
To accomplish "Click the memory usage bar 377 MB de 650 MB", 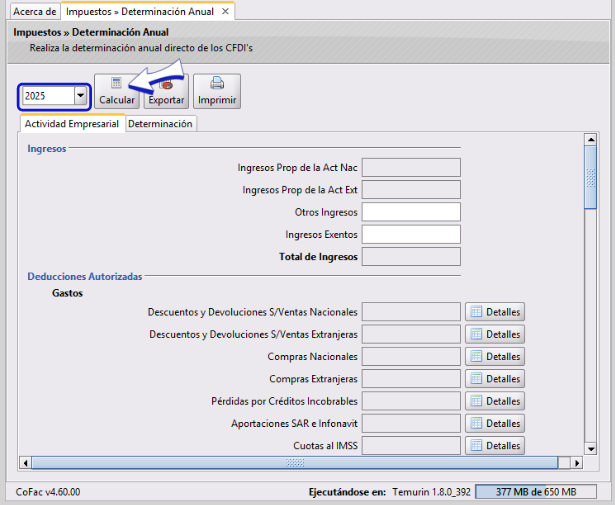I will [536, 492].
